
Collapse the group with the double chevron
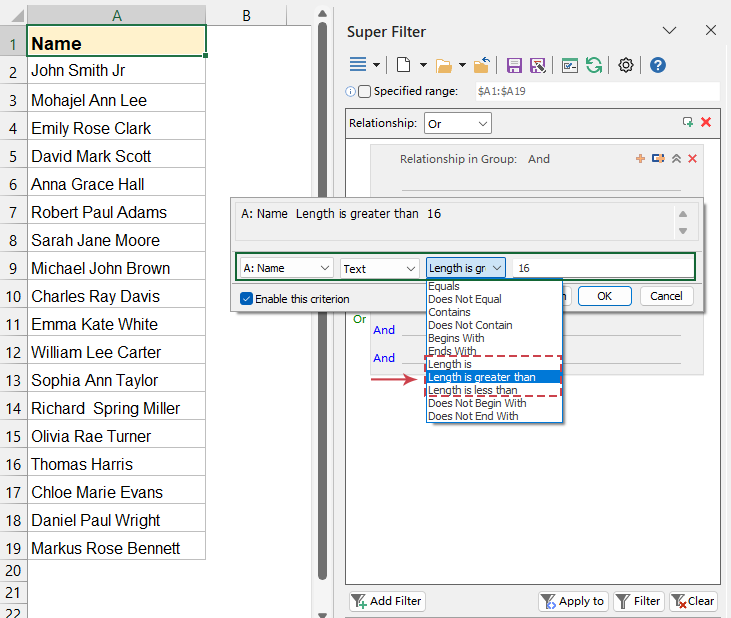coord(676,159)
